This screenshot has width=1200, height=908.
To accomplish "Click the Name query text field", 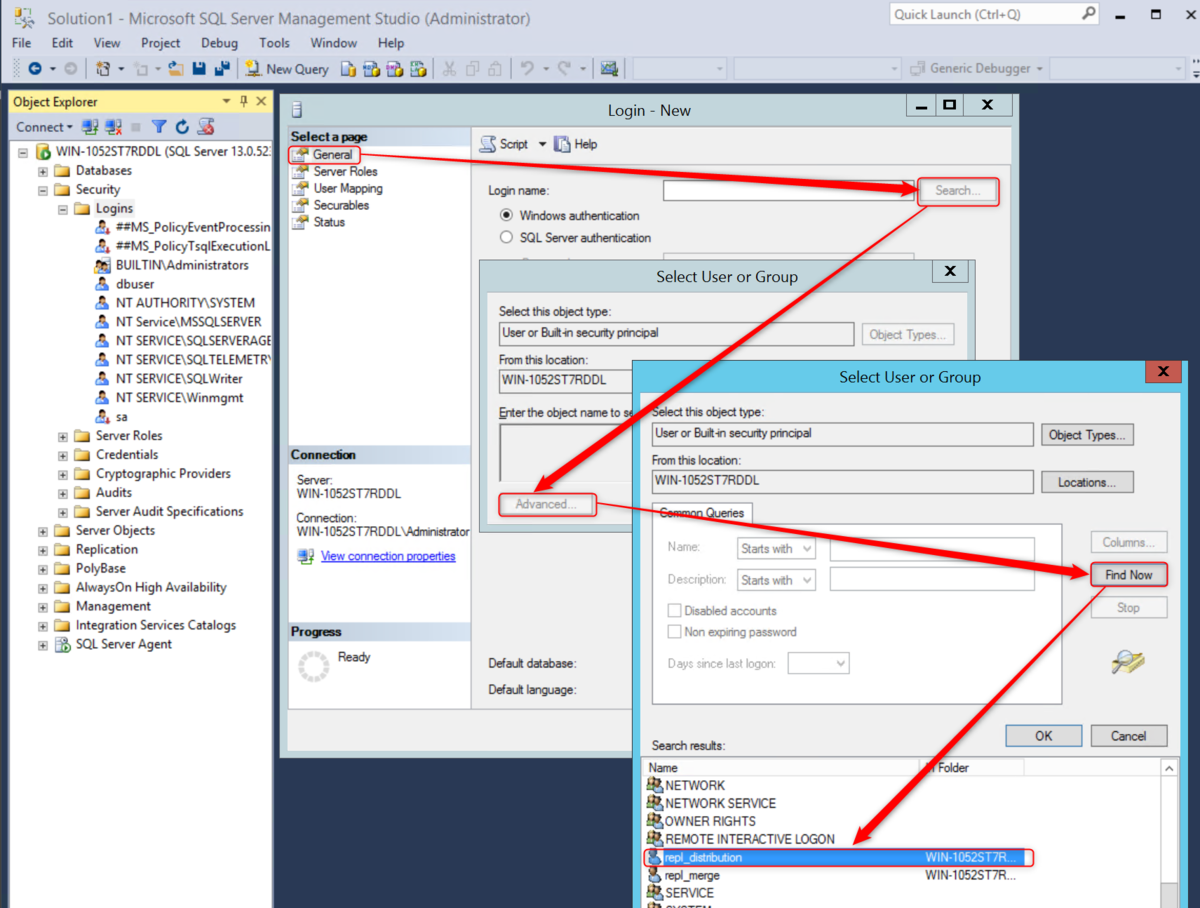I will [x=932, y=548].
